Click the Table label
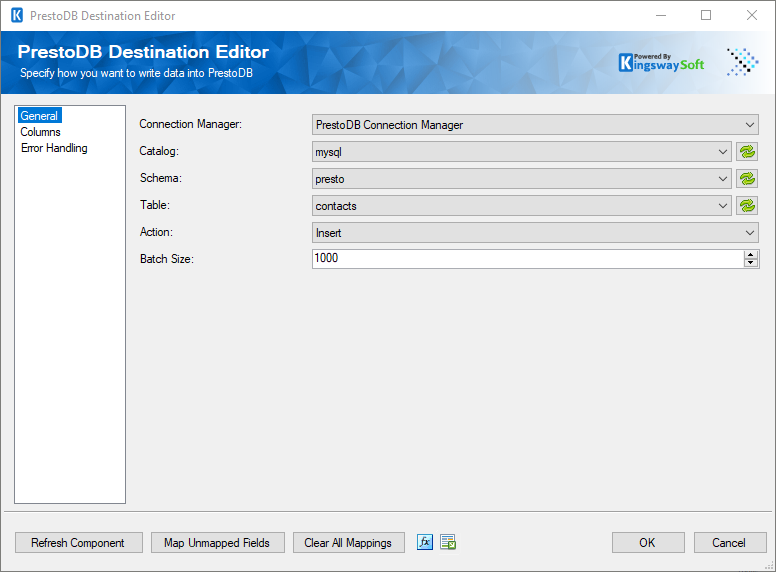 coord(154,205)
